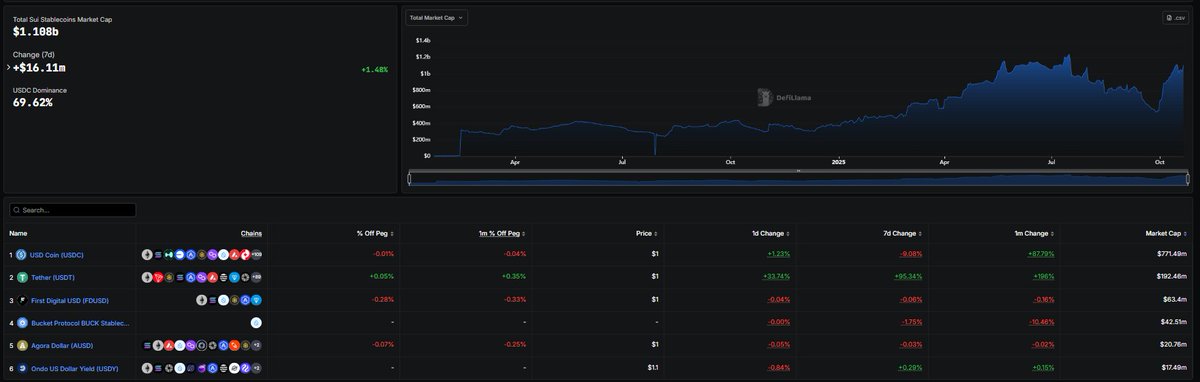Click the +1.48% weekly change percentage

[375, 70]
